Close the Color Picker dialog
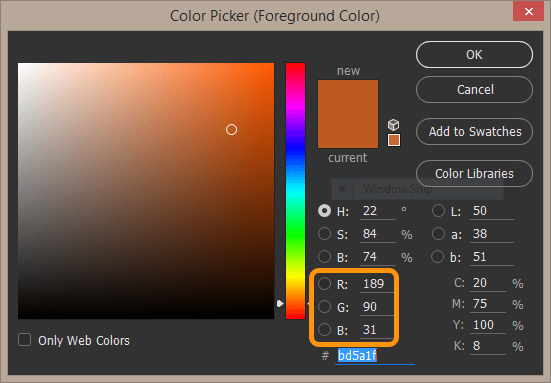This screenshot has width=551, height=383. coord(529,11)
